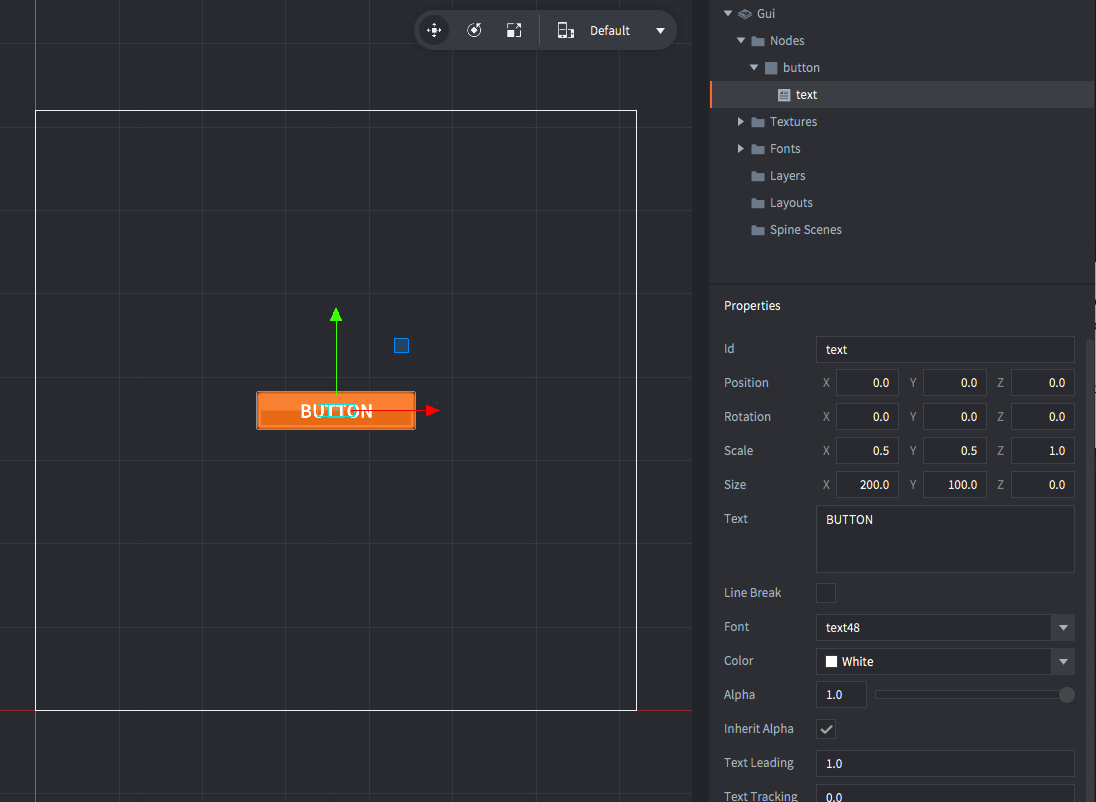Click the Layers folder icon
1096x802 pixels.
coord(757,175)
